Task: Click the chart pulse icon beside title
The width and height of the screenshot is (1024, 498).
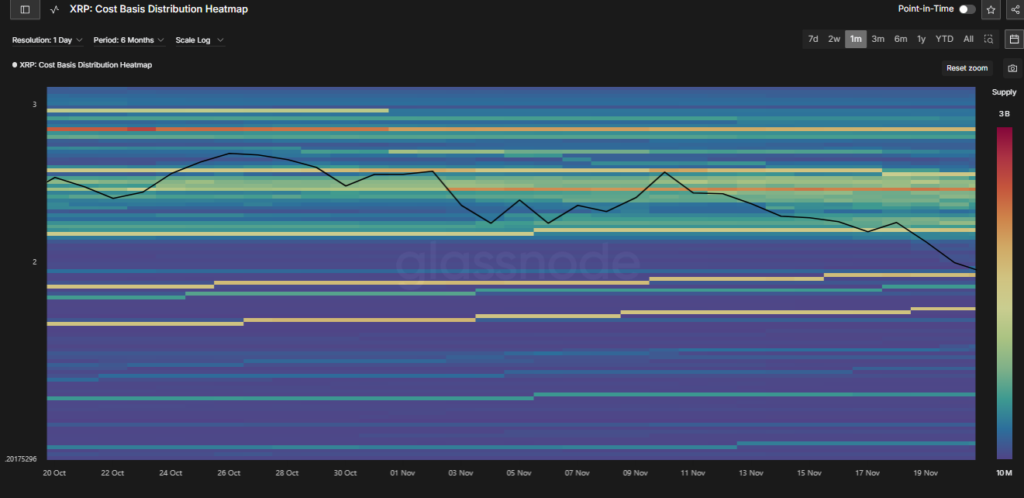Action: tap(53, 9)
